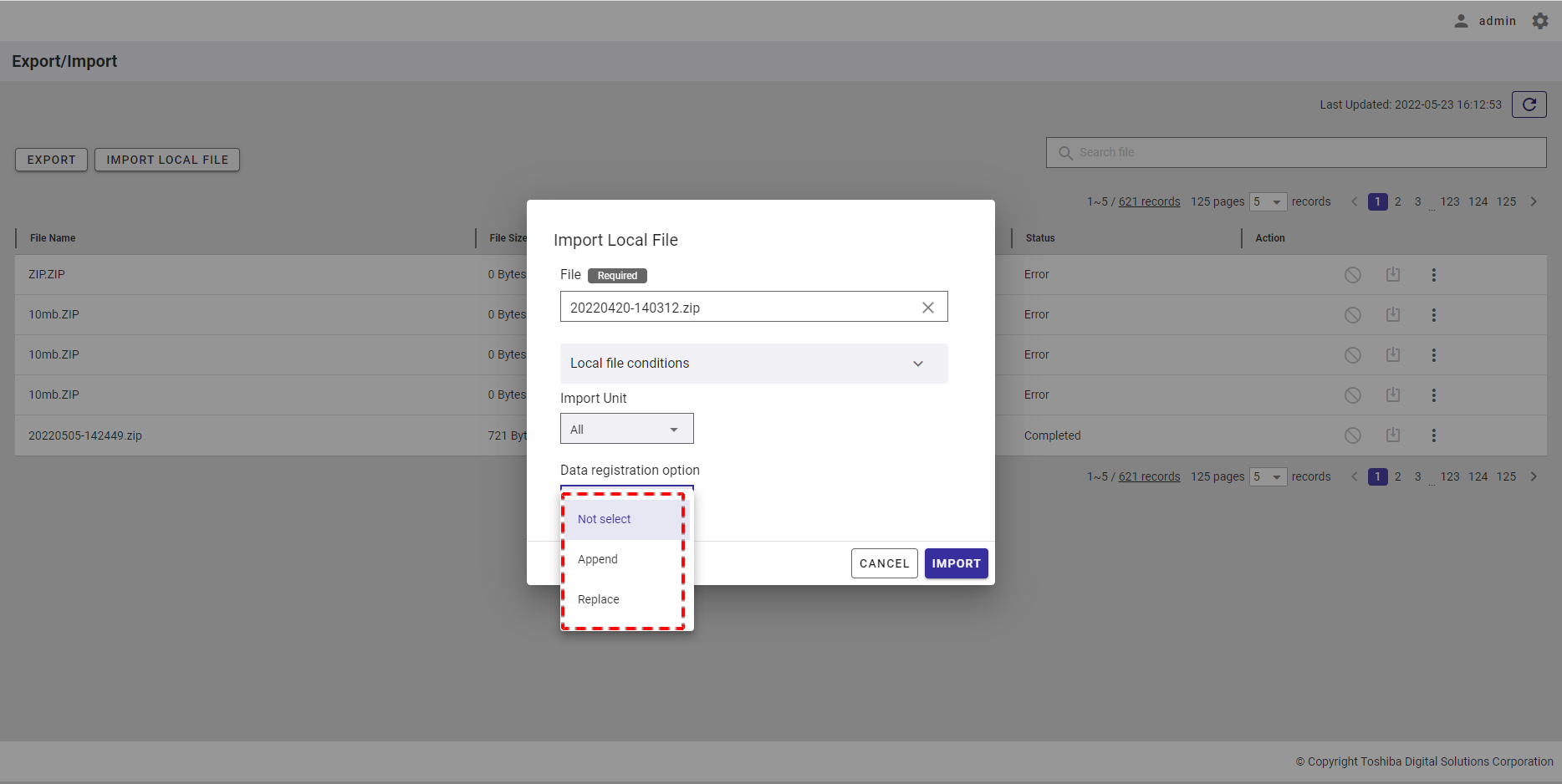
Task: Clear the selected file with X icon
Action: coord(927,308)
